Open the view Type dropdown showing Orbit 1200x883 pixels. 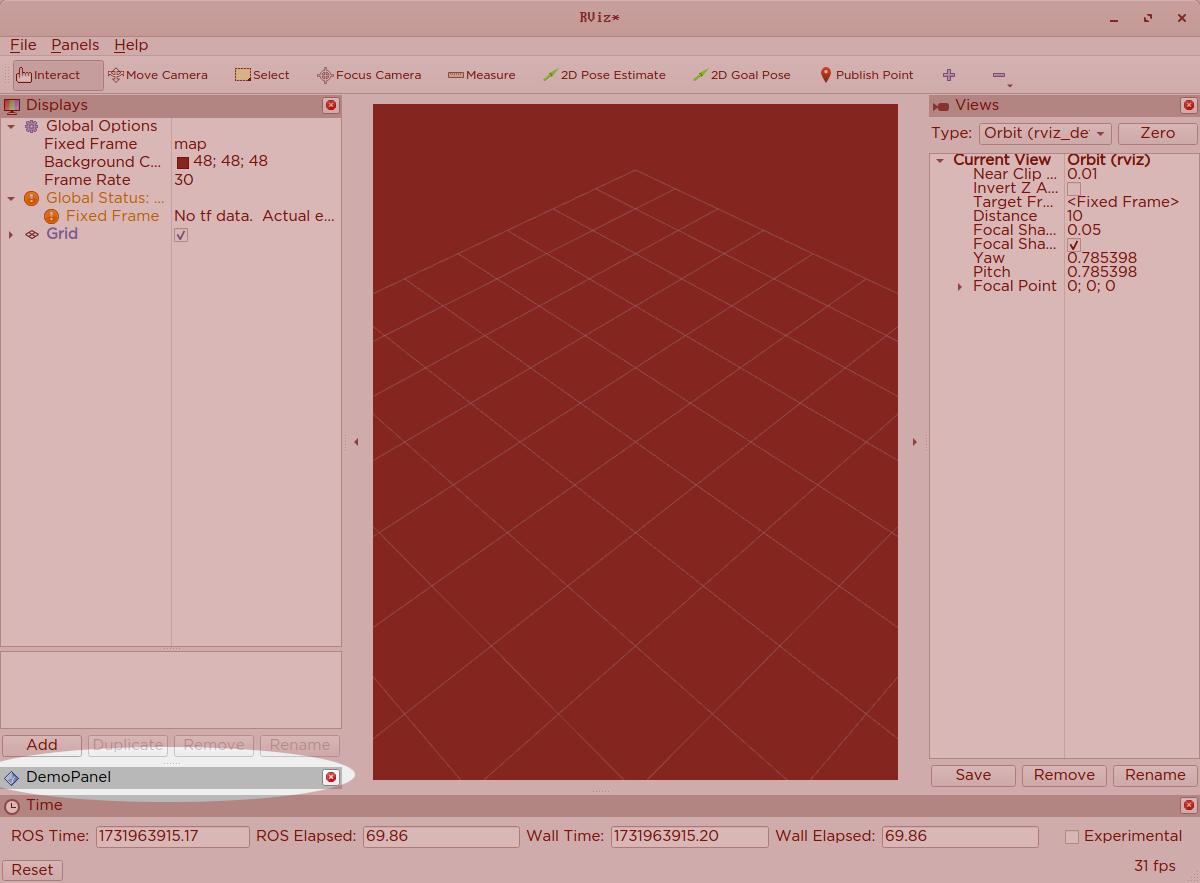(1045, 133)
